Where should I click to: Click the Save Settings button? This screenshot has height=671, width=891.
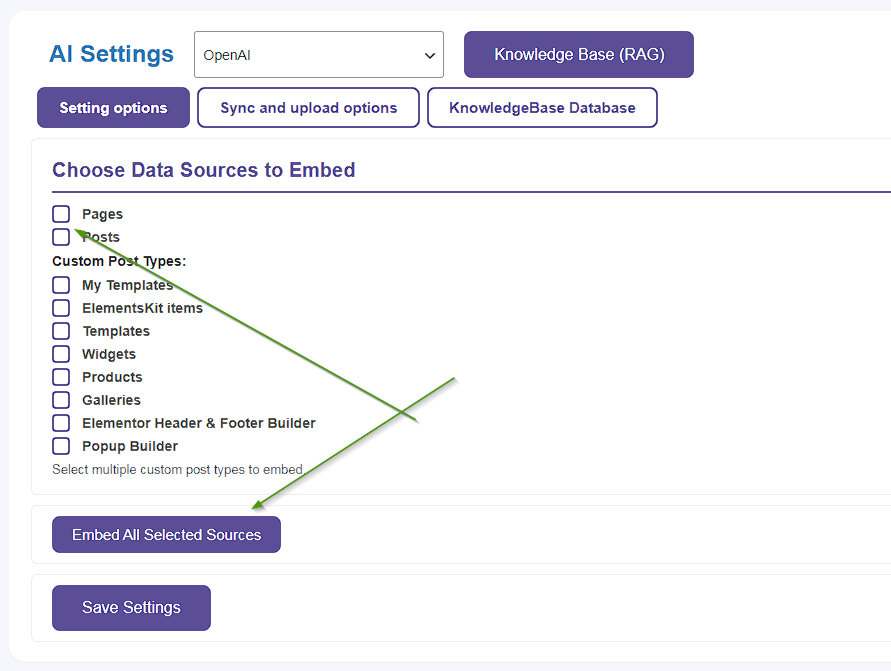pos(131,608)
